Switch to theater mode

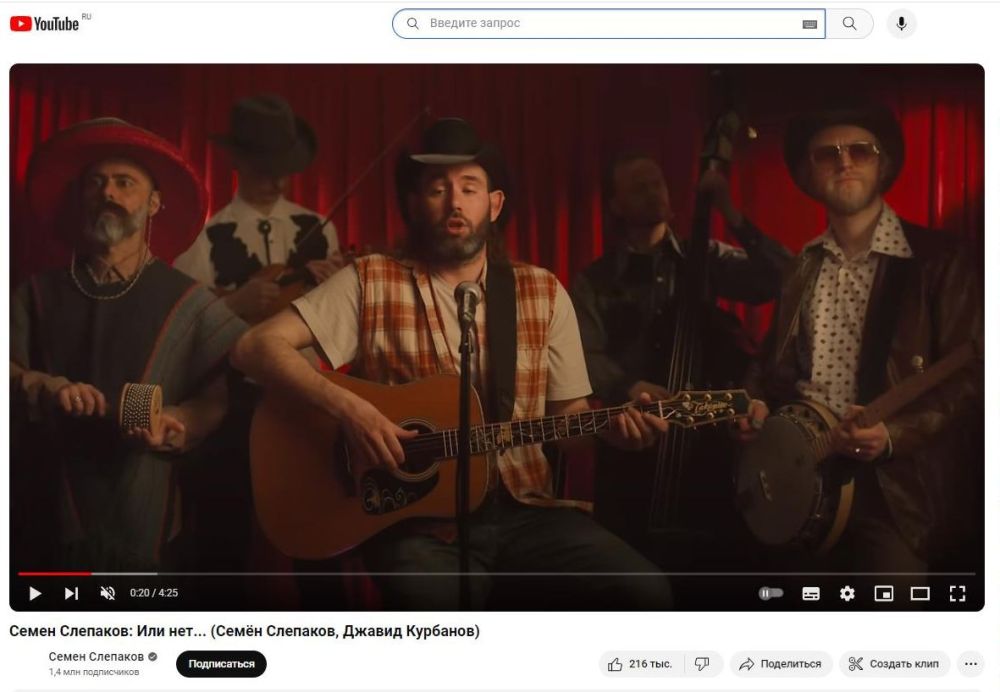(920, 594)
